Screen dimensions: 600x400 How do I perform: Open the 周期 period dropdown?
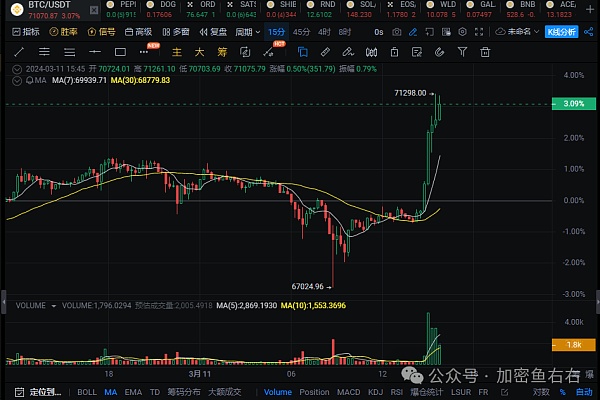click(x=248, y=32)
